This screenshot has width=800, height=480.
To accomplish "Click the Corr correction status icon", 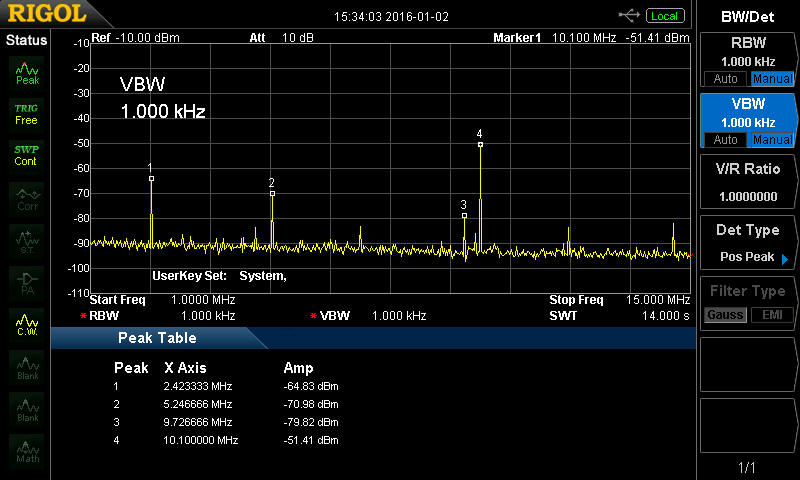I will pos(27,198).
